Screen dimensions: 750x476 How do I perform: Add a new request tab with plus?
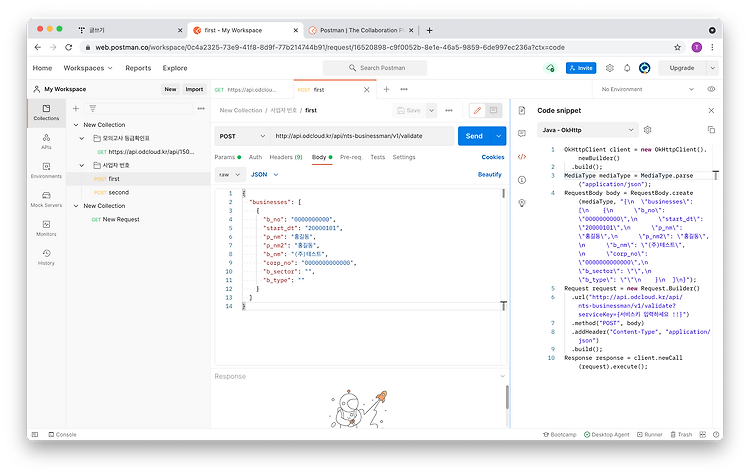[386, 89]
